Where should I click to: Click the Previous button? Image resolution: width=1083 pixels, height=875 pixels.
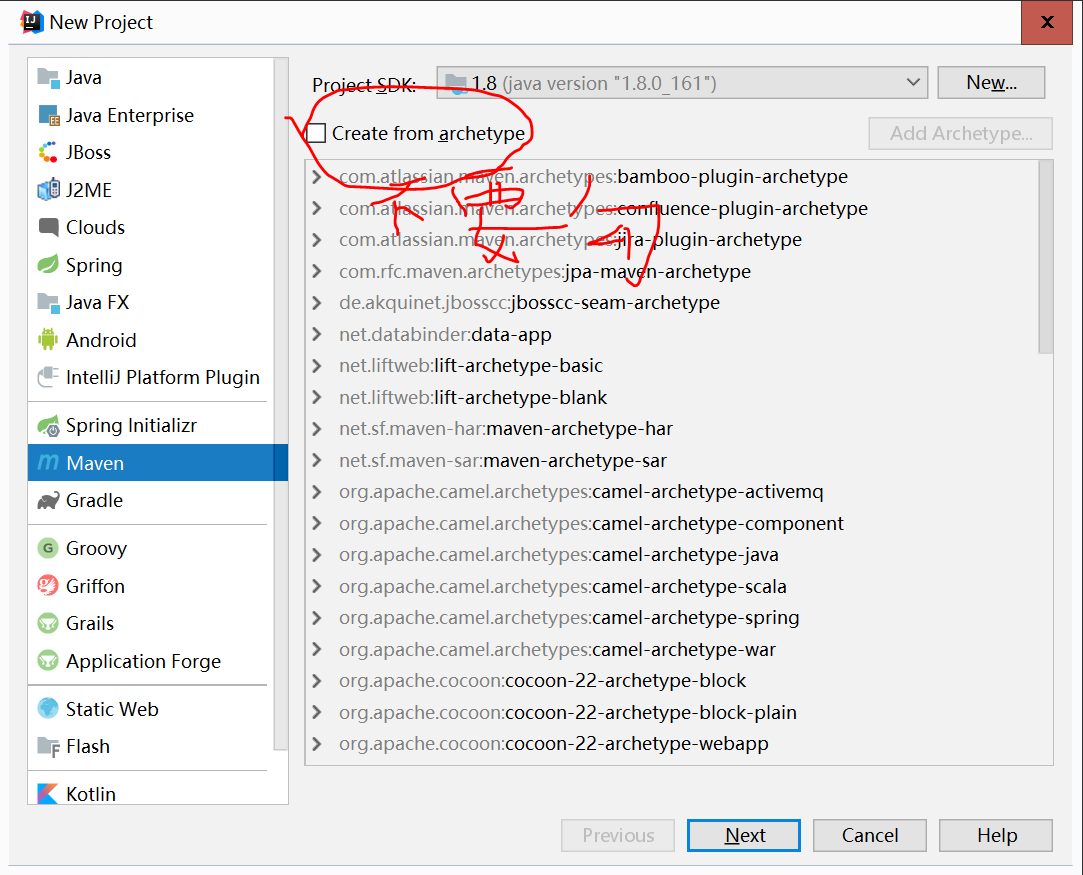618,836
